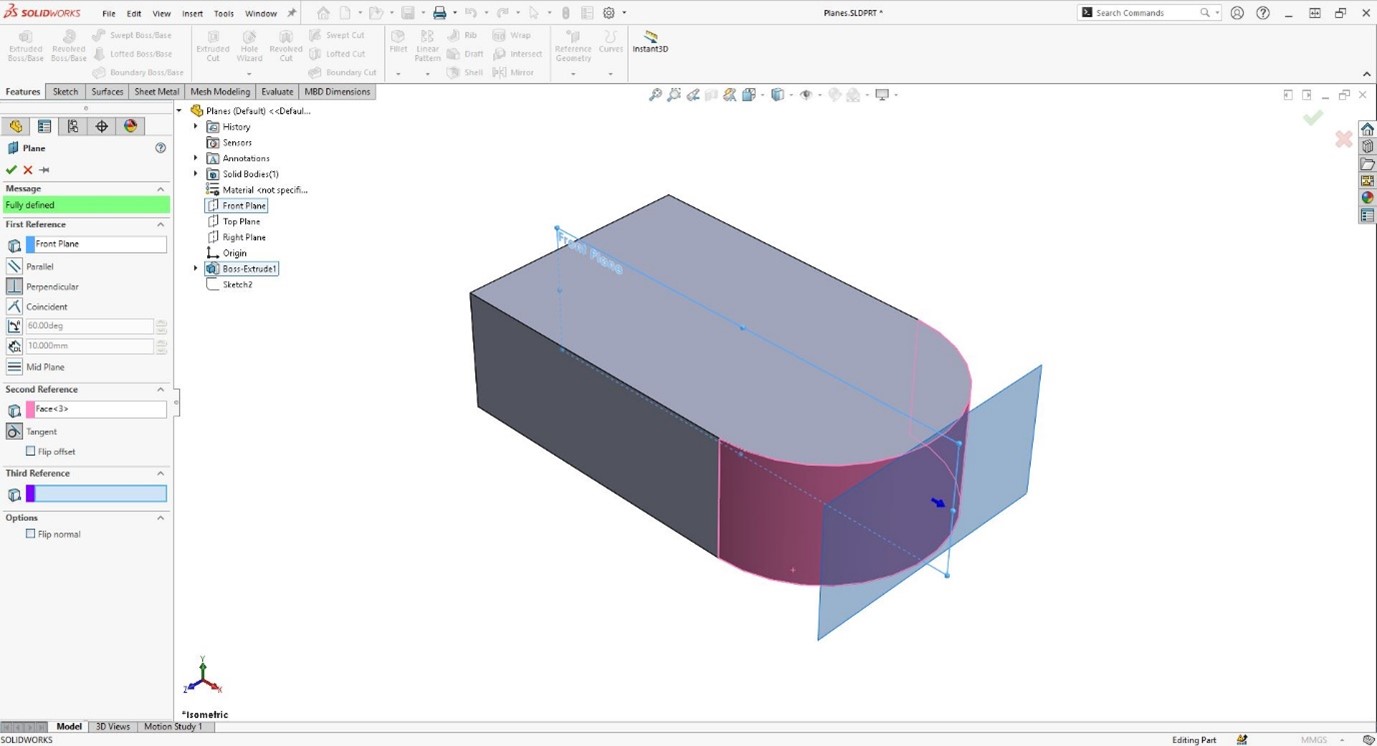Click the Tangent constraint icon
The image size is (1377, 746).
(x=14, y=432)
